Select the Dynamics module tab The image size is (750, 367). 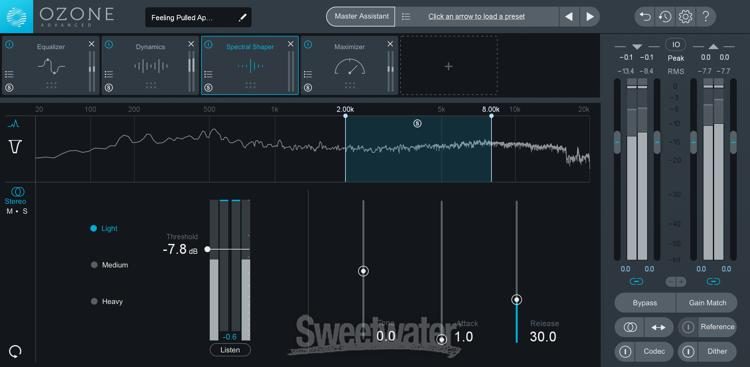pyautogui.click(x=150, y=66)
